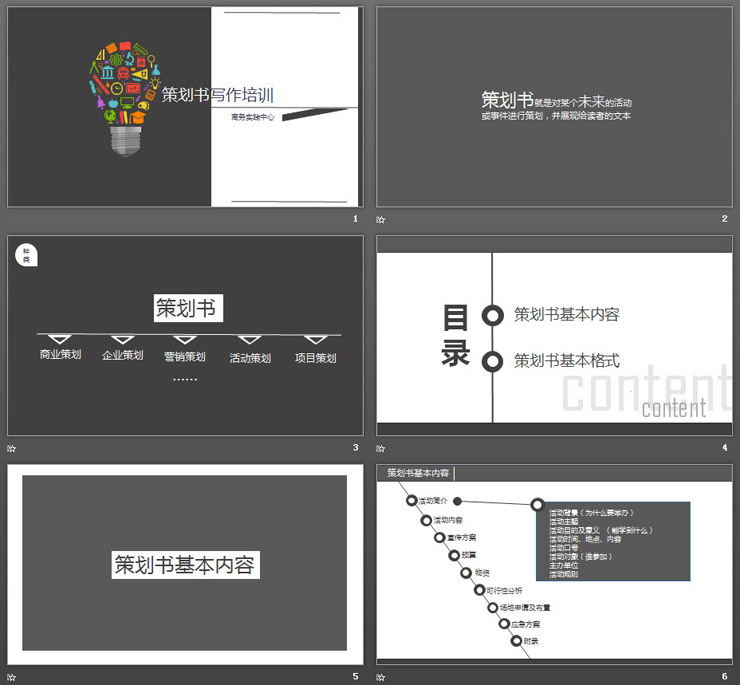Click the 商务实验中心 subtitle on slide 1
The width and height of the screenshot is (740, 685).
pyautogui.click(x=252, y=117)
